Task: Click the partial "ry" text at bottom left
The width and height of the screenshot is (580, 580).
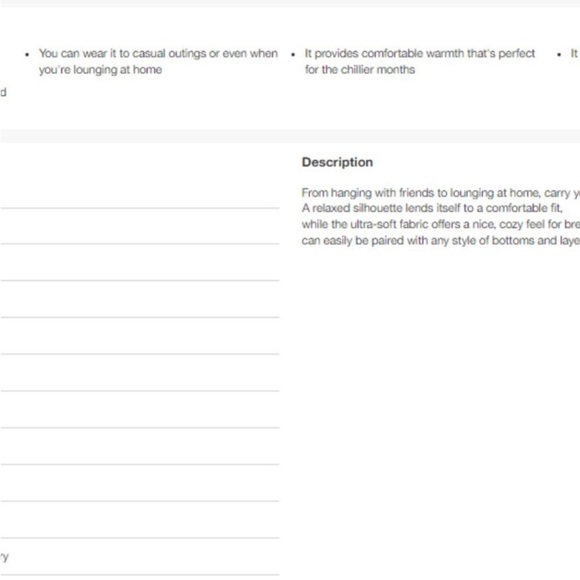Action: click(x=4, y=557)
